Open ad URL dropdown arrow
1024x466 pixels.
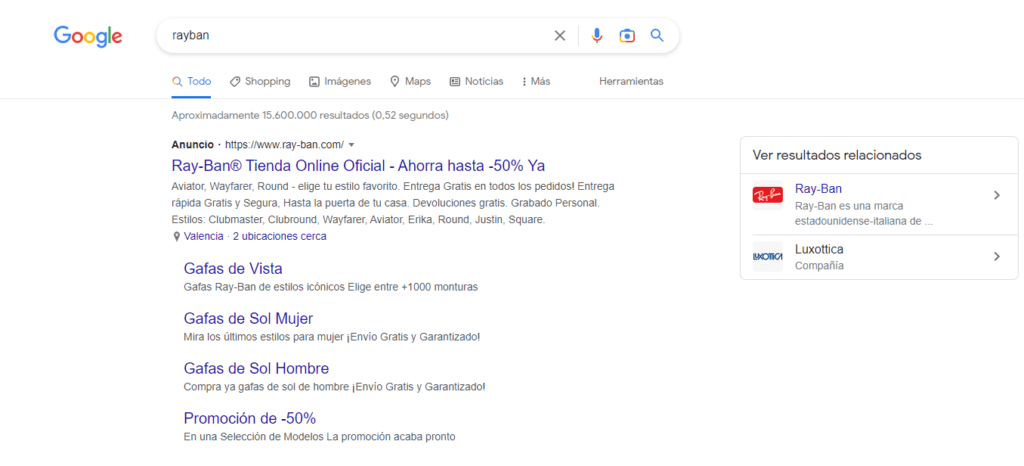[x=351, y=145]
